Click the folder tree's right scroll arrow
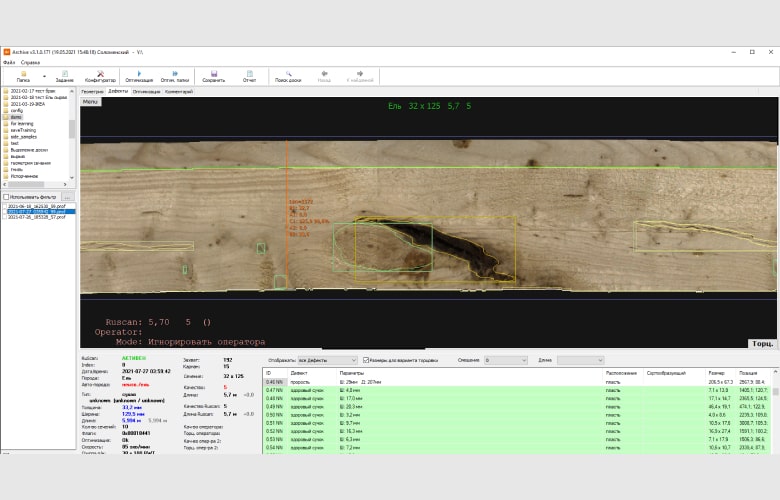The width and height of the screenshot is (780, 500). tap(65, 184)
